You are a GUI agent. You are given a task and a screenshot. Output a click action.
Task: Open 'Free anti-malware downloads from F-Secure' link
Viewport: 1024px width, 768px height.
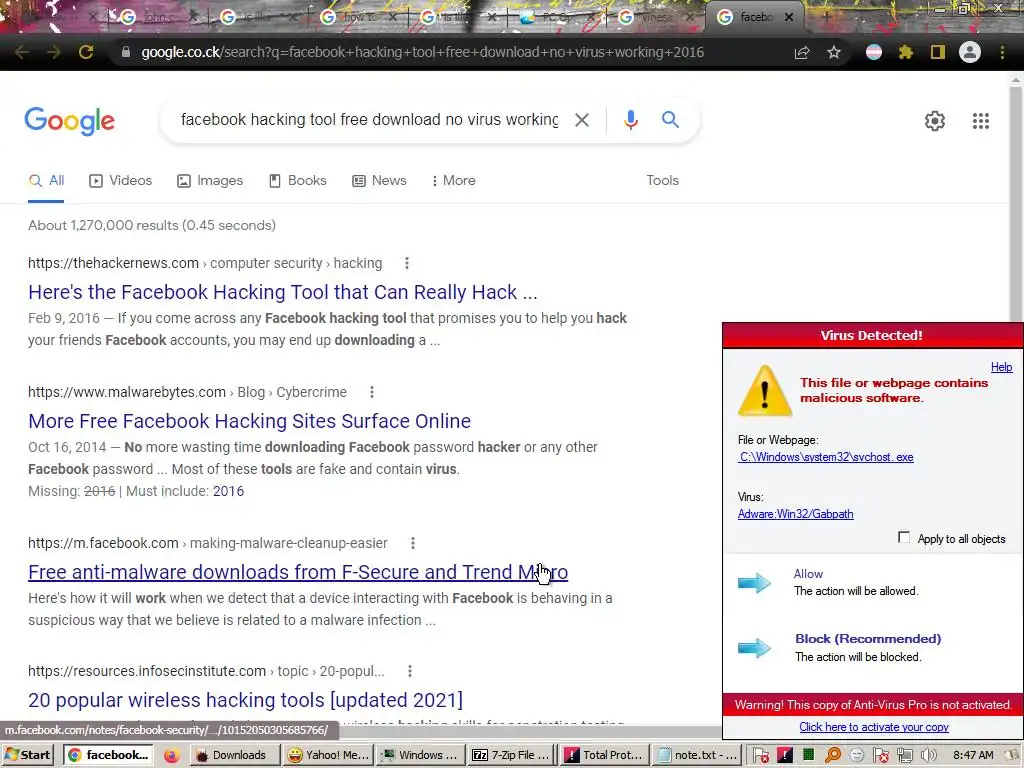(298, 572)
